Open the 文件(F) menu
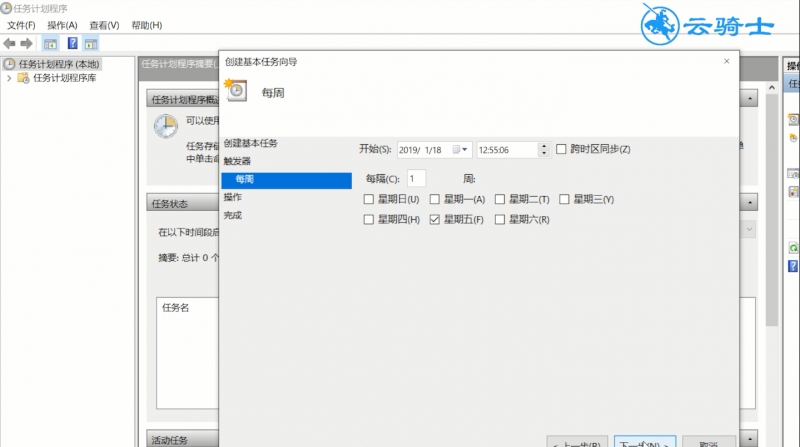Viewport: 800px width, 447px height. click(21, 25)
